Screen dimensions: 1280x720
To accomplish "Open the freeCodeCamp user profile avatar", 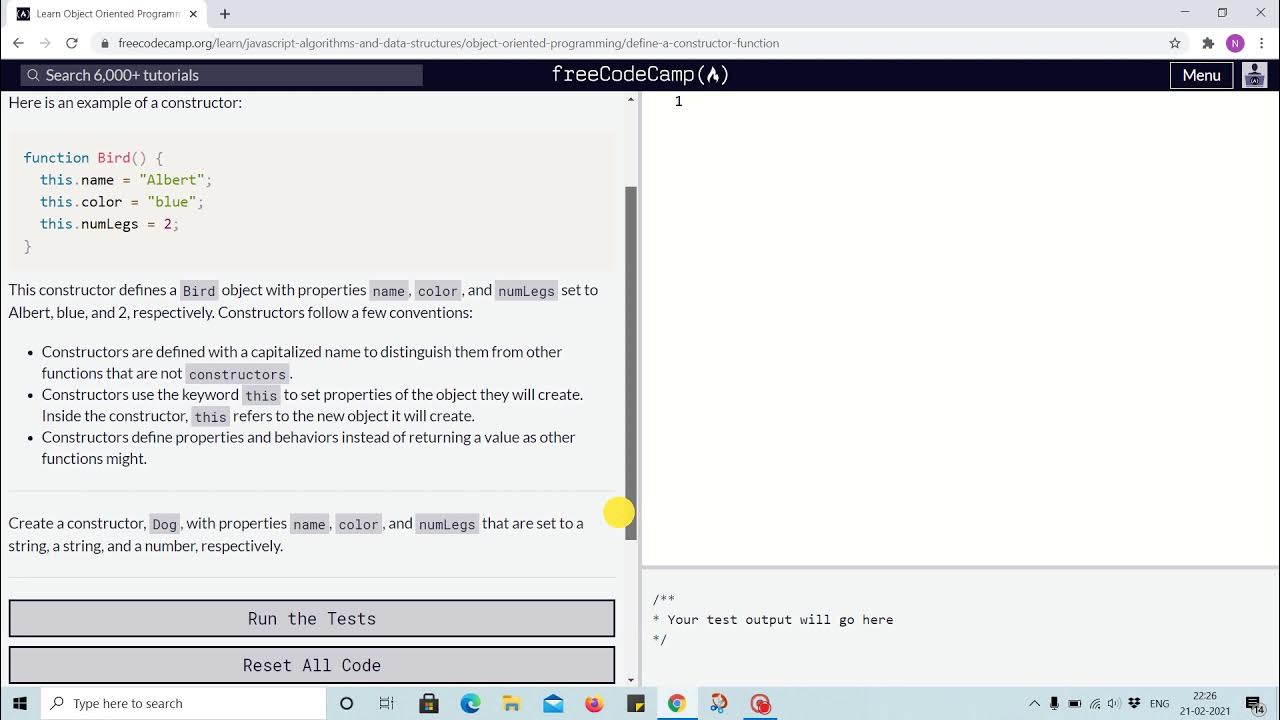I will (x=1254, y=75).
